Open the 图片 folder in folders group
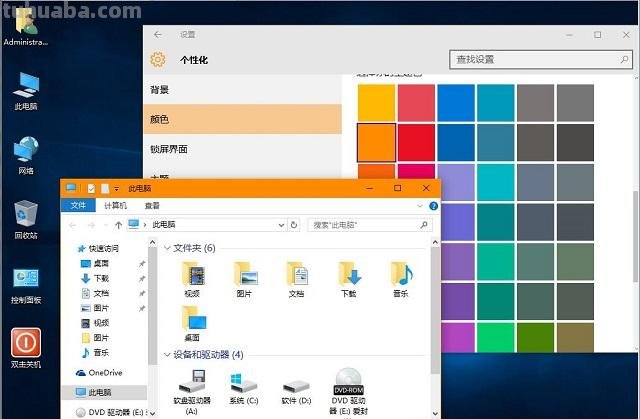The image size is (640, 419). click(244, 279)
